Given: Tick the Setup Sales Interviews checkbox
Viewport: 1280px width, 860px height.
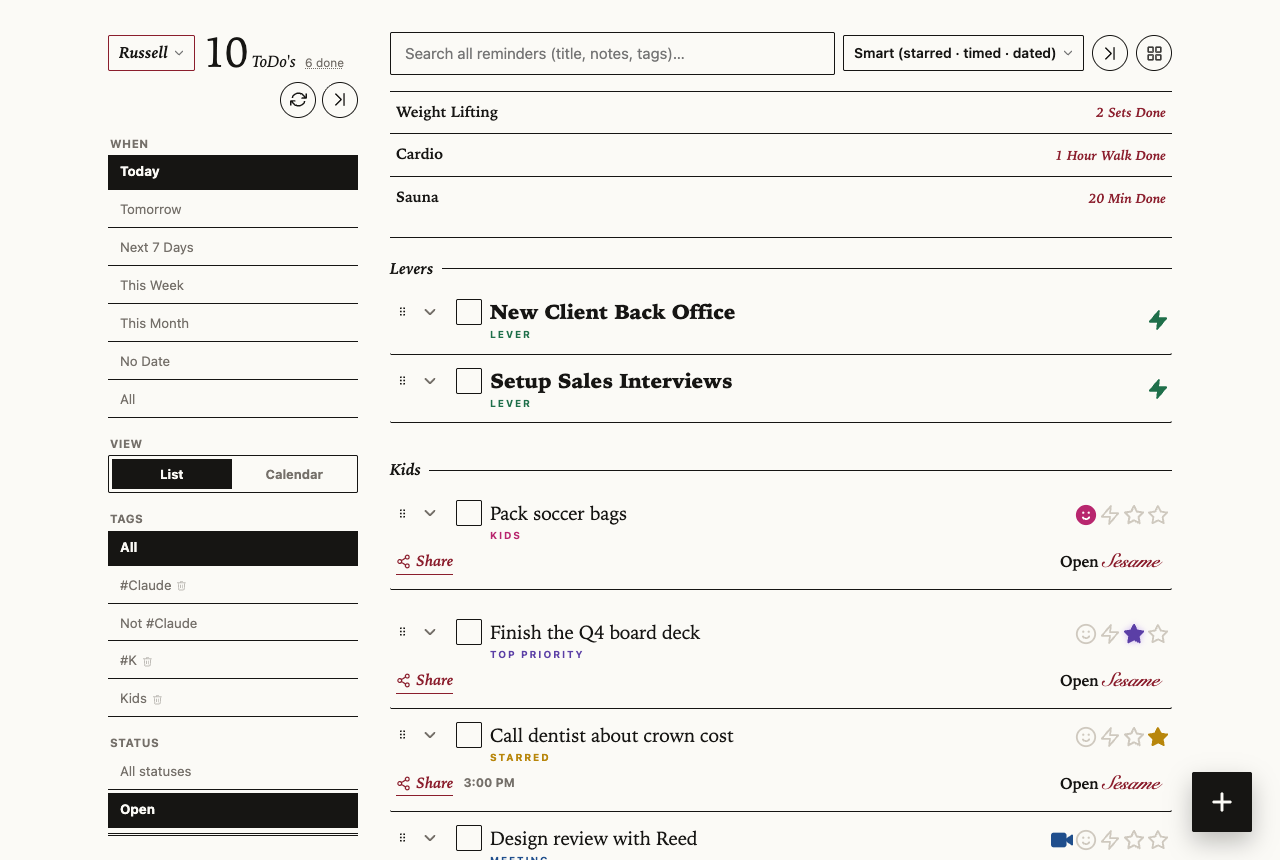Looking at the screenshot, I should (469, 381).
